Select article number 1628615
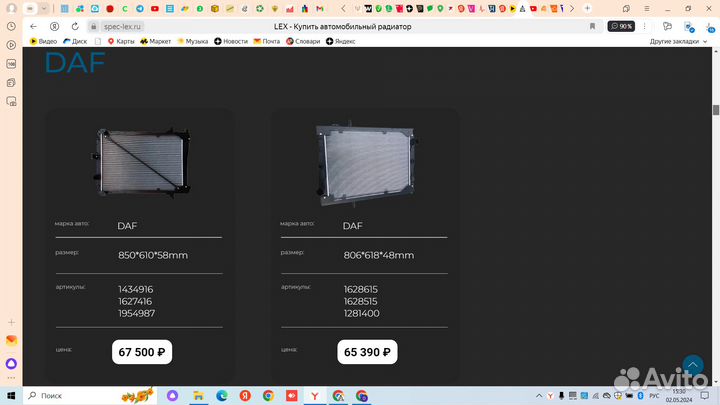Screen dimensions: 720x405 tap(360, 289)
